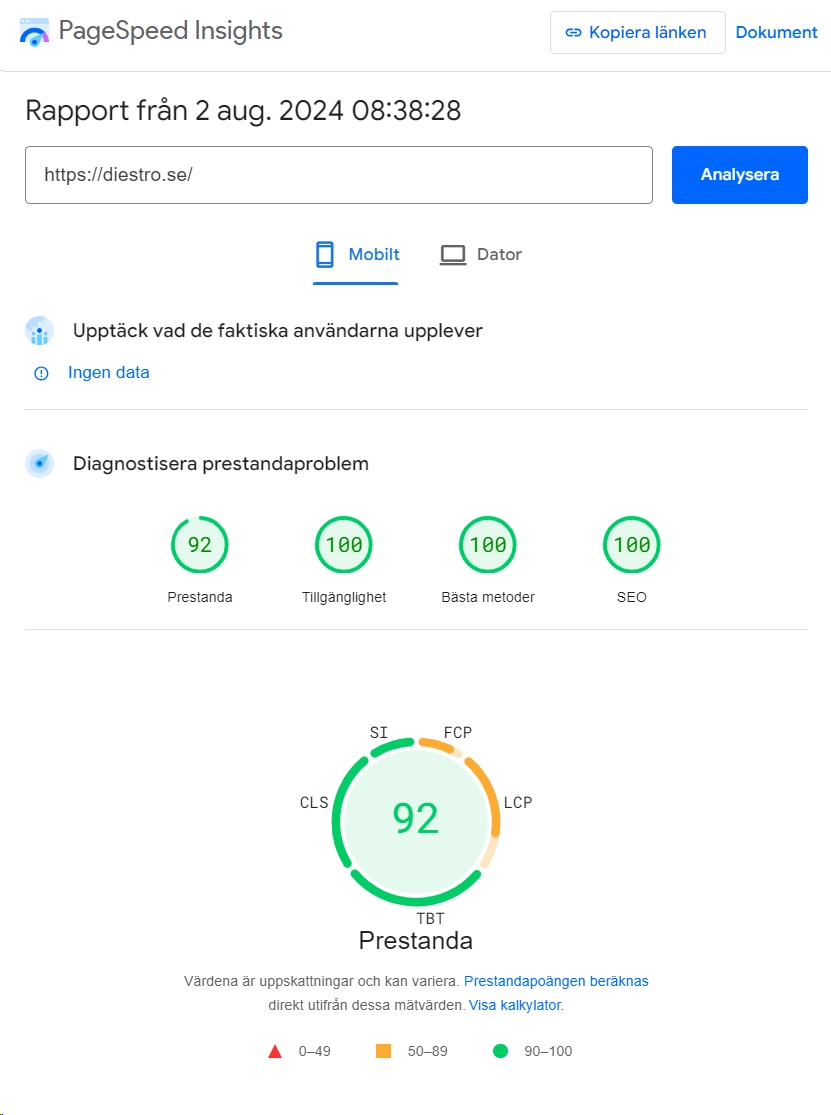Click the red triangle 0–49 legend icon
The height and width of the screenshot is (1115, 831).
tap(275, 1051)
